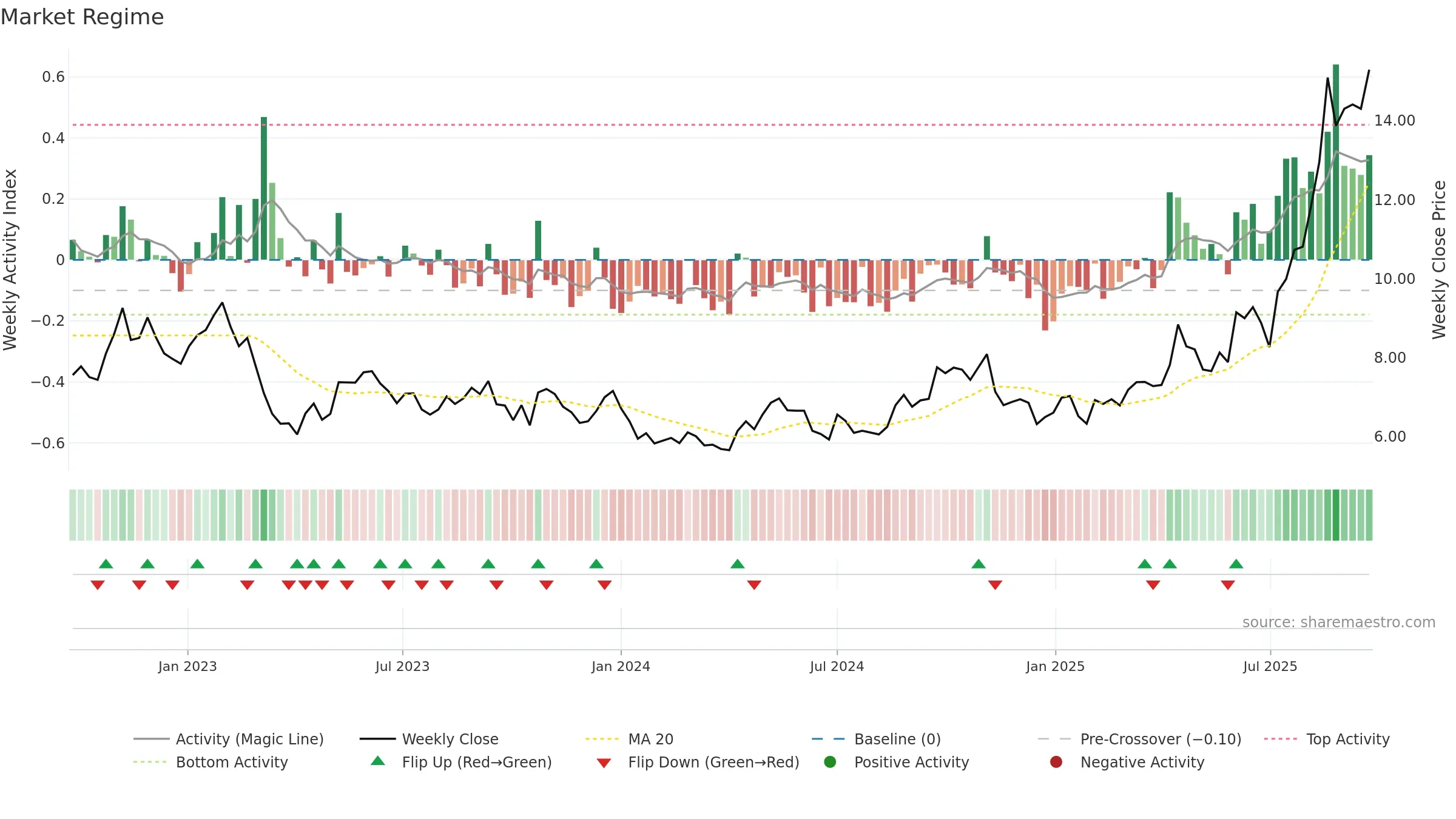Click the 8.00 price axis value
Image resolution: width=1456 pixels, height=819 pixels.
coord(1390,357)
